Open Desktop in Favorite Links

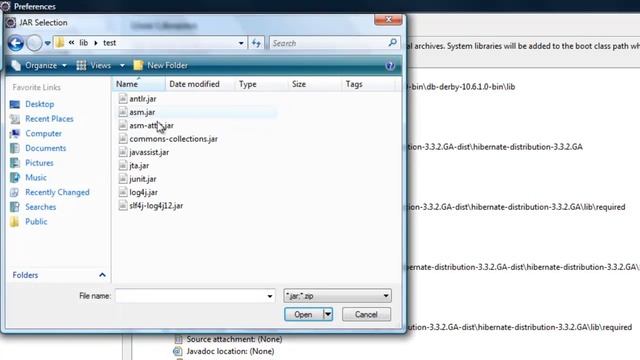click(x=39, y=104)
